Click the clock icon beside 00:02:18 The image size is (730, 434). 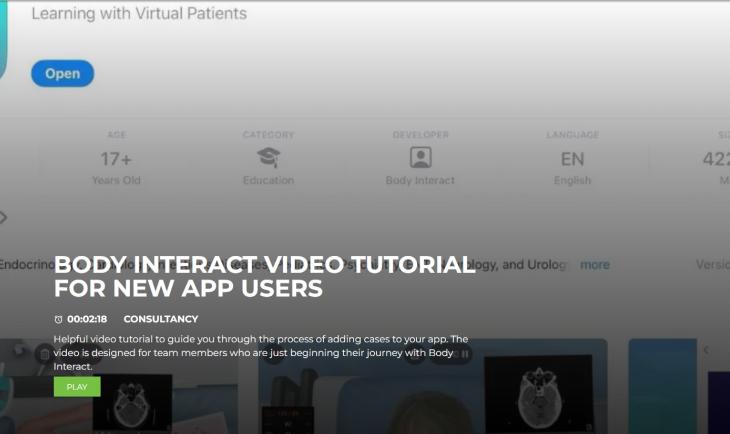[x=58, y=319]
